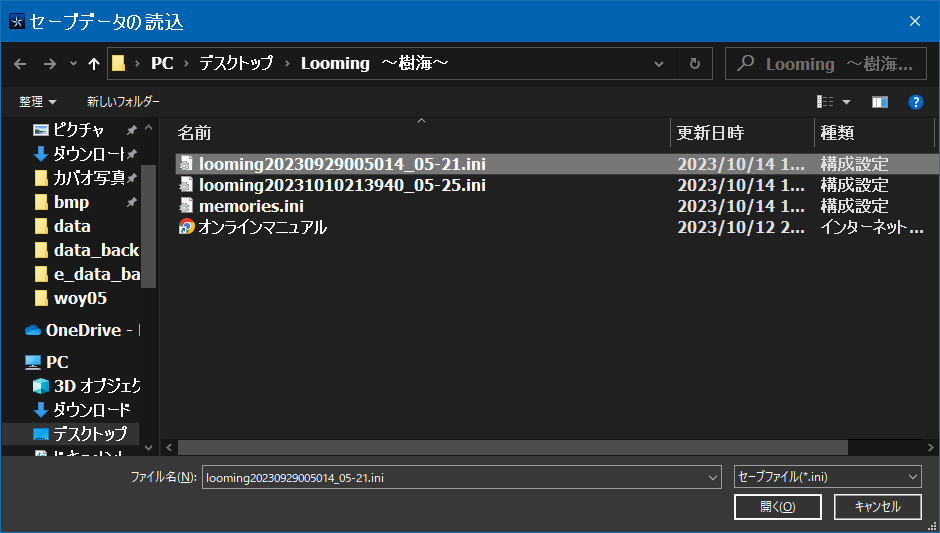
Task: Select looming20231010213940_05-25.ini file
Action: point(342,185)
